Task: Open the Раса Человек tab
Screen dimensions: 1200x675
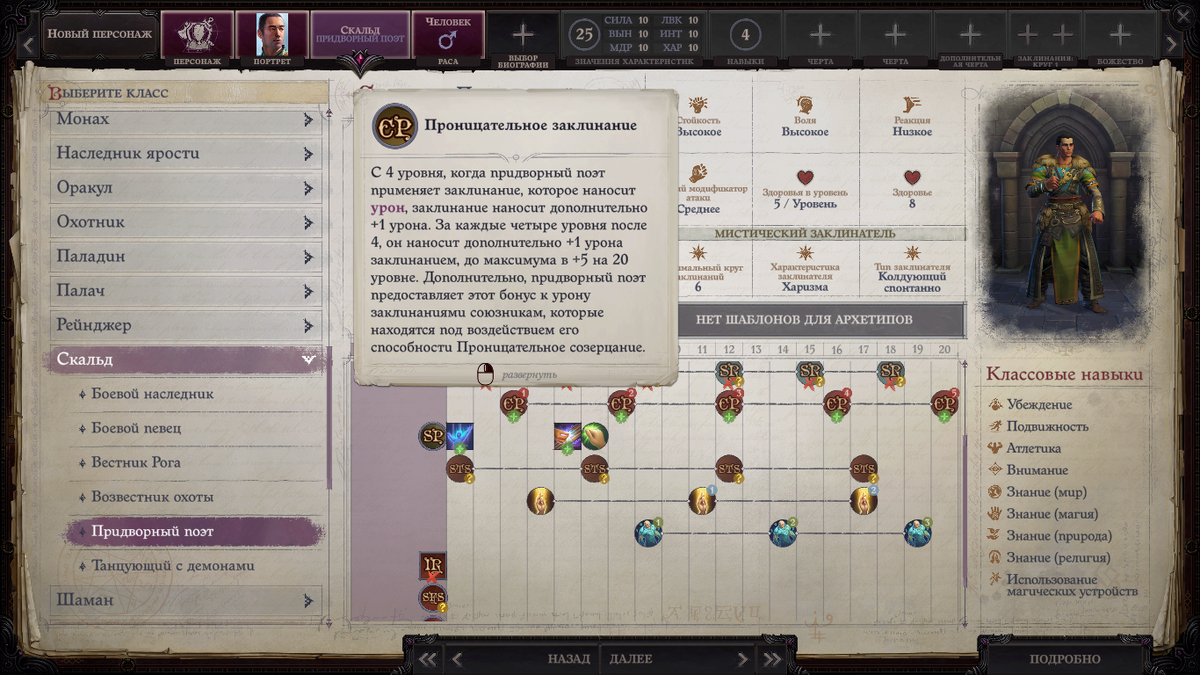Action: [448, 40]
